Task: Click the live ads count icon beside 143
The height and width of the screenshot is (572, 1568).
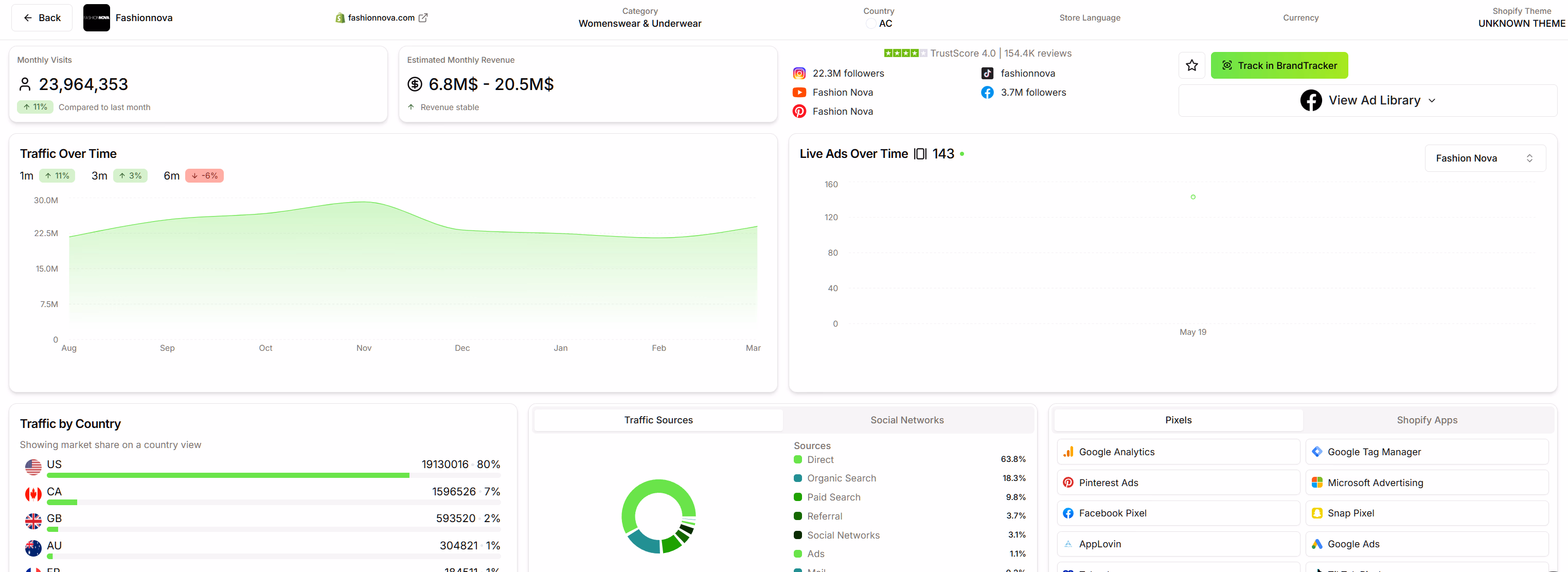Action: 920,154
